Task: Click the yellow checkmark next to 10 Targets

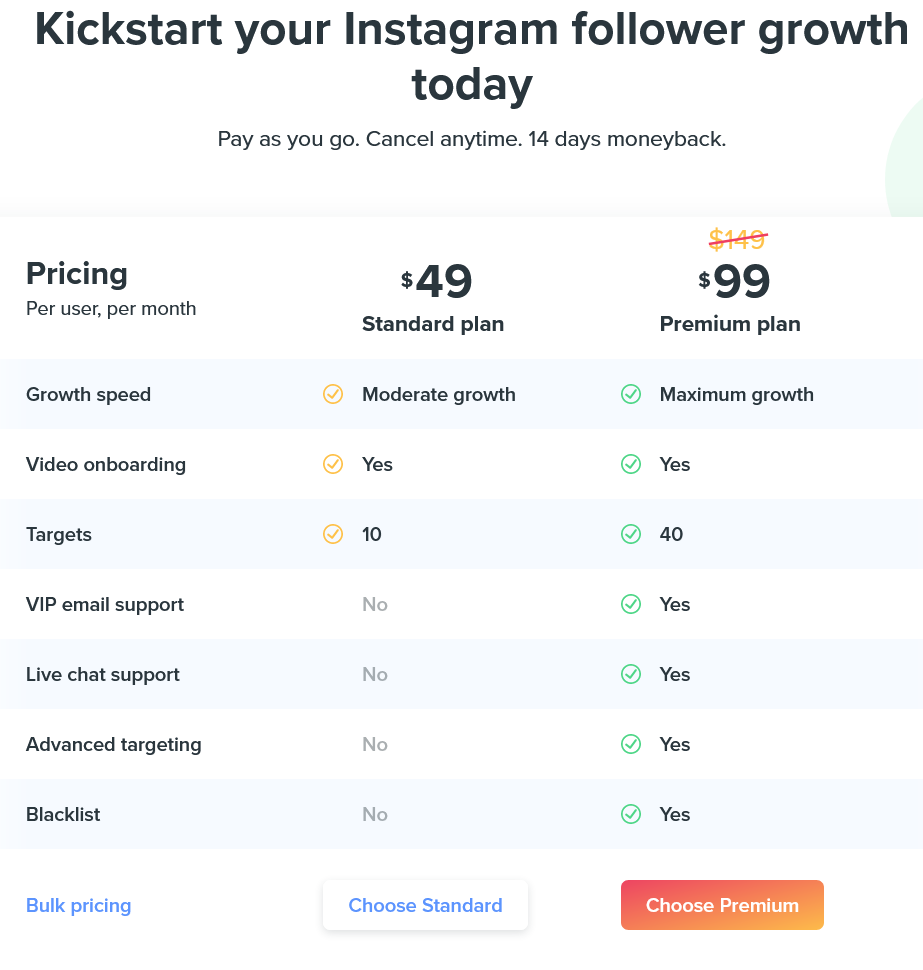Action: (x=333, y=534)
